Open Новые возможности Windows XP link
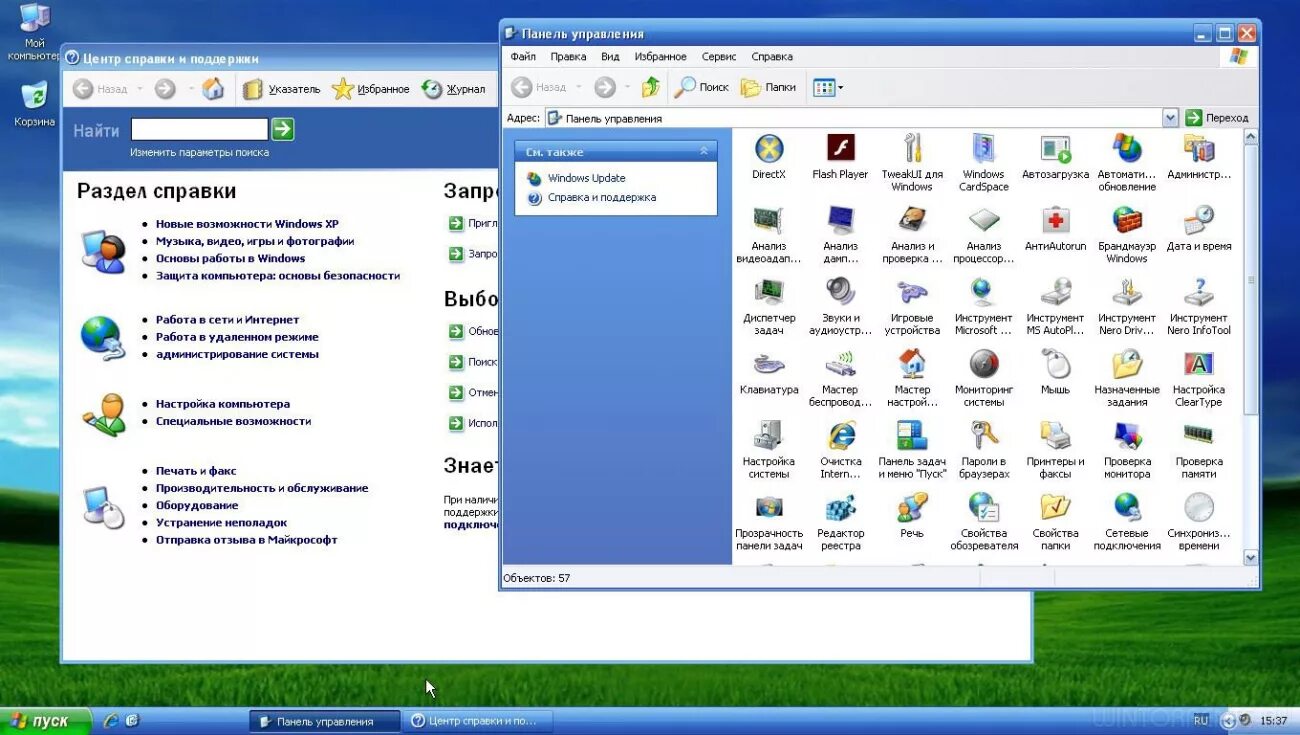The height and width of the screenshot is (735, 1300). [x=247, y=224]
